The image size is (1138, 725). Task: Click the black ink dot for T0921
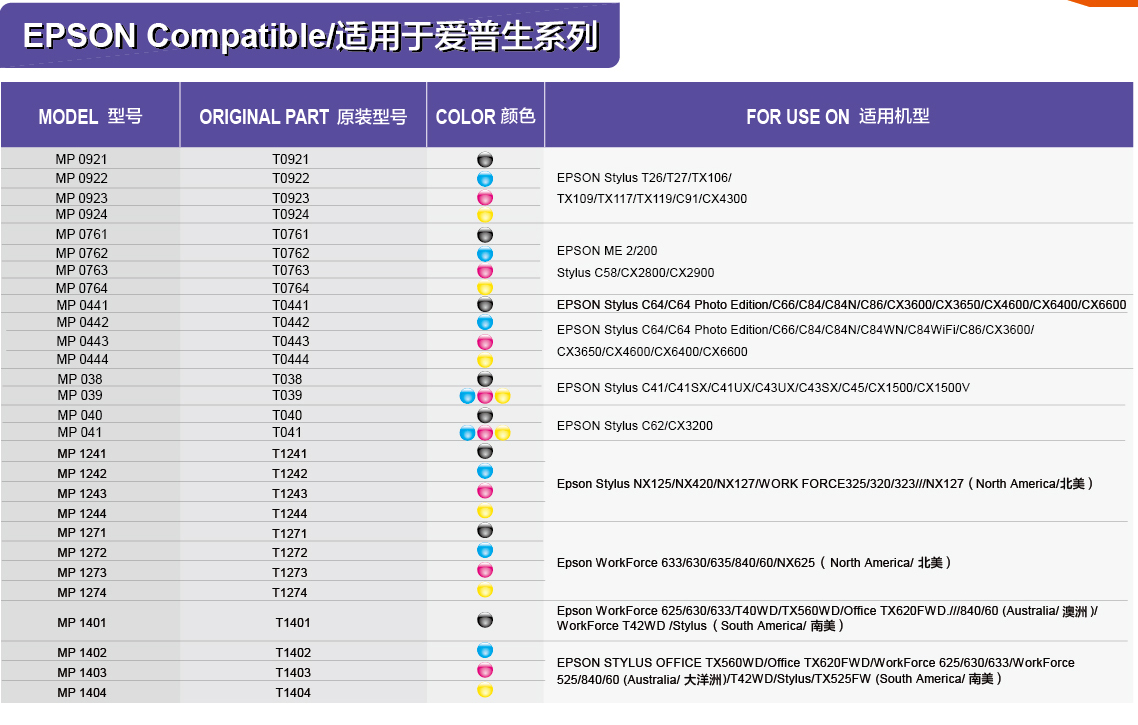coord(485,160)
